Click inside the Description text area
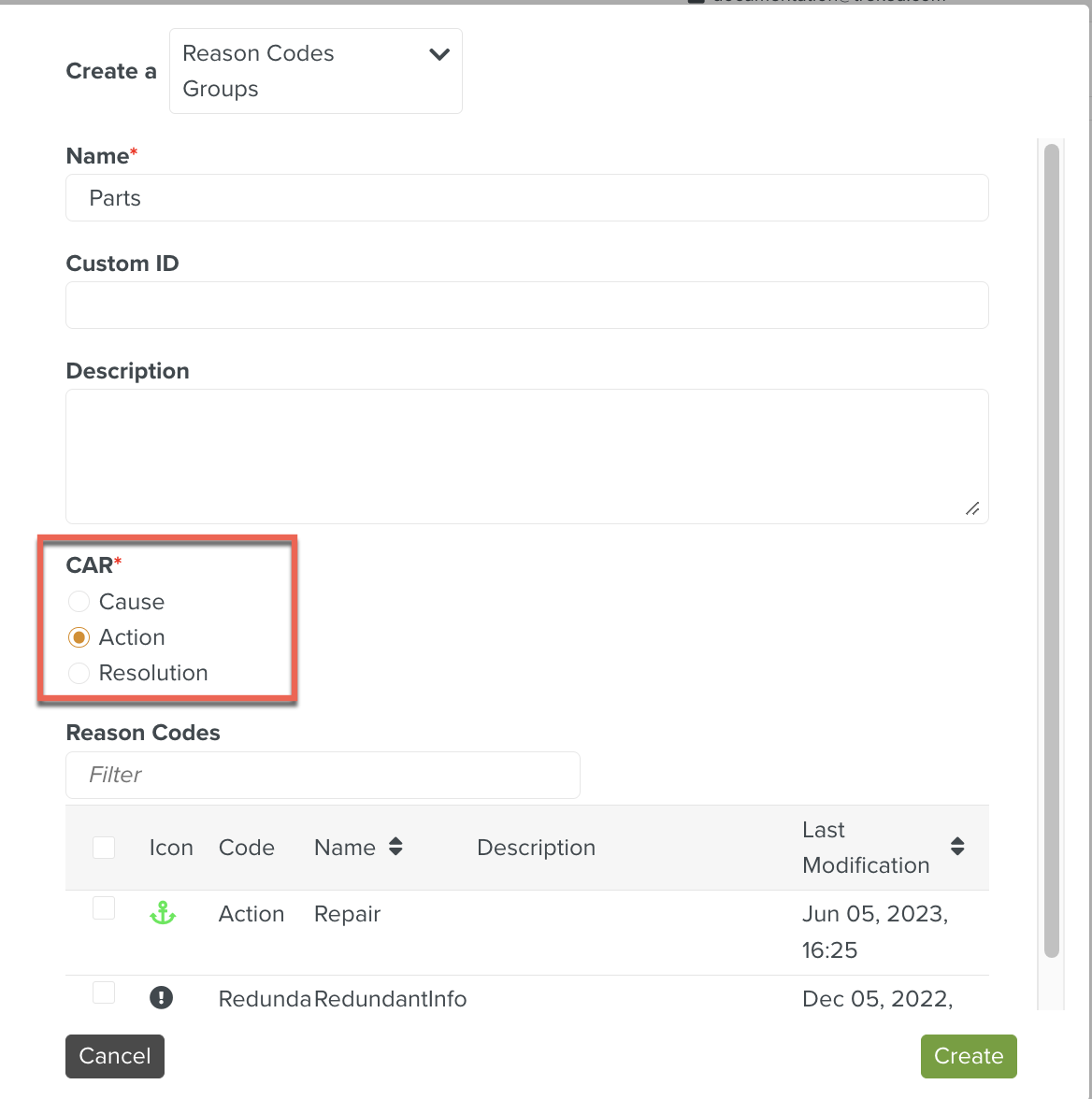 coord(526,456)
